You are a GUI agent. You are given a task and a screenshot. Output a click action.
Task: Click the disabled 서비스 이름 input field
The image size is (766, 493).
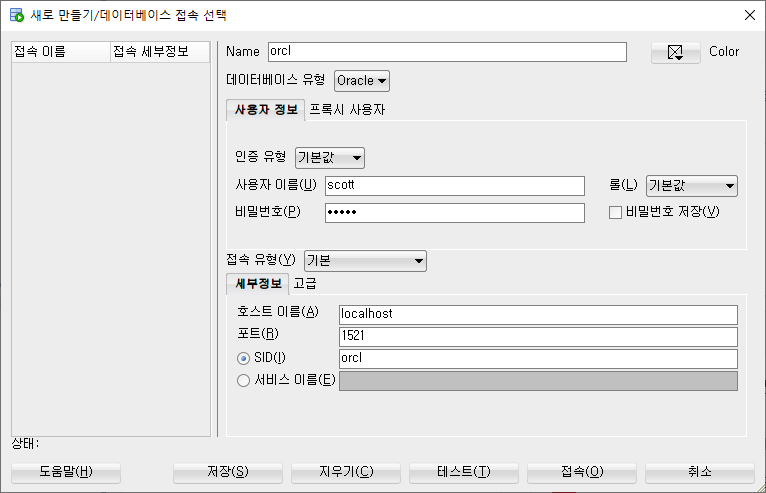pyautogui.click(x=538, y=381)
